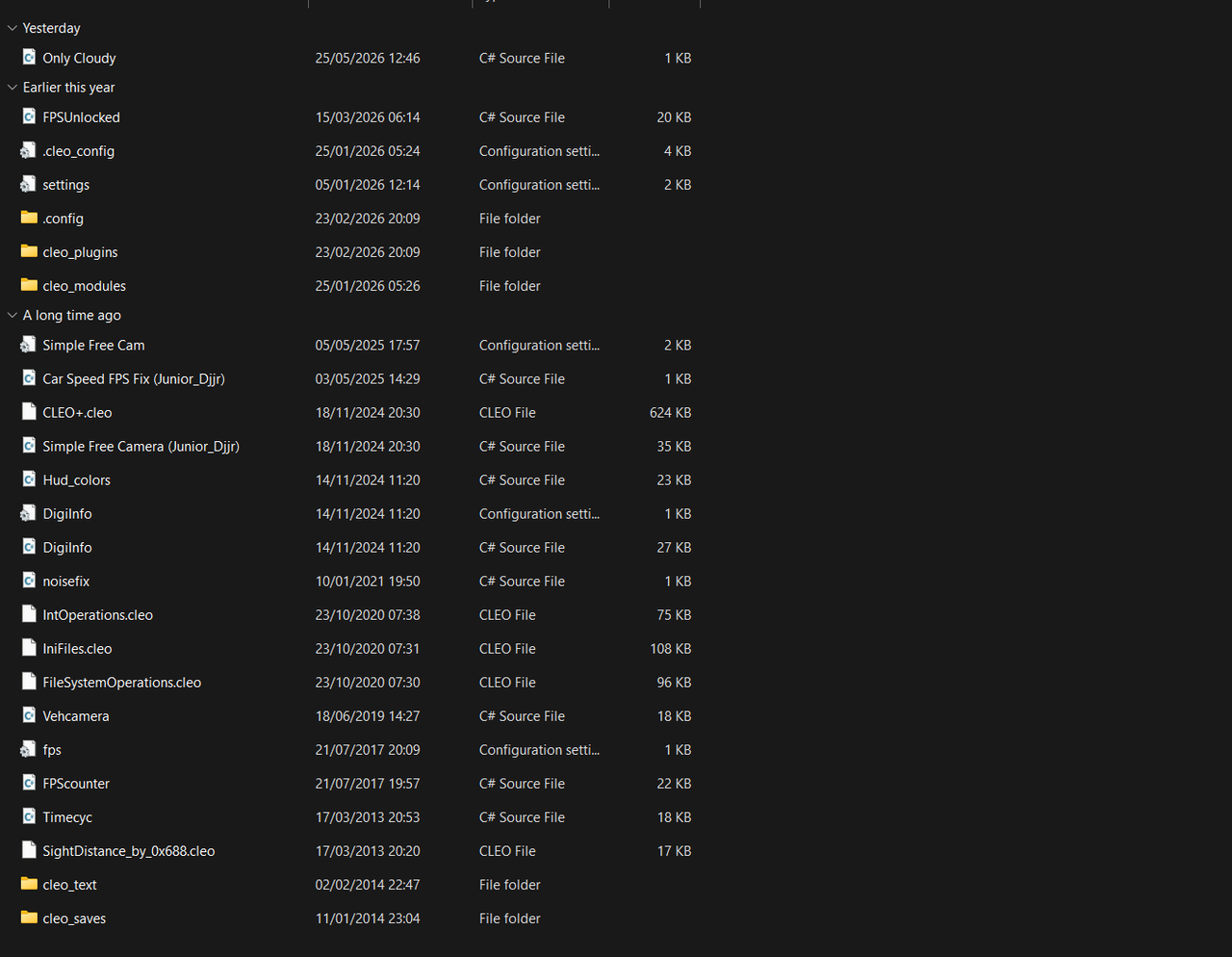The width and height of the screenshot is (1232, 957).
Task: Click the A long time ago label
Action: [72, 316]
